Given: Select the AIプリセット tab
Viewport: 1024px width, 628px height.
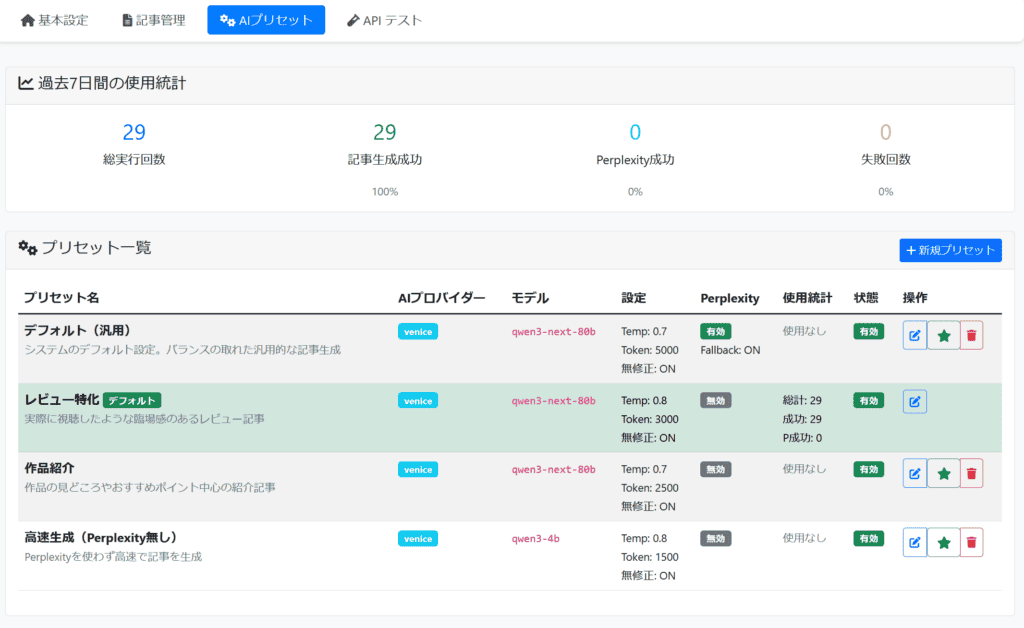Looking at the screenshot, I should point(266,20).
